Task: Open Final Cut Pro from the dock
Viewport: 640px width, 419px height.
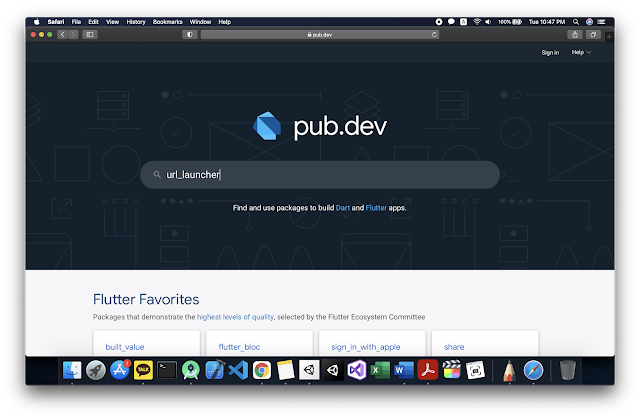Action: coord(451,370)
